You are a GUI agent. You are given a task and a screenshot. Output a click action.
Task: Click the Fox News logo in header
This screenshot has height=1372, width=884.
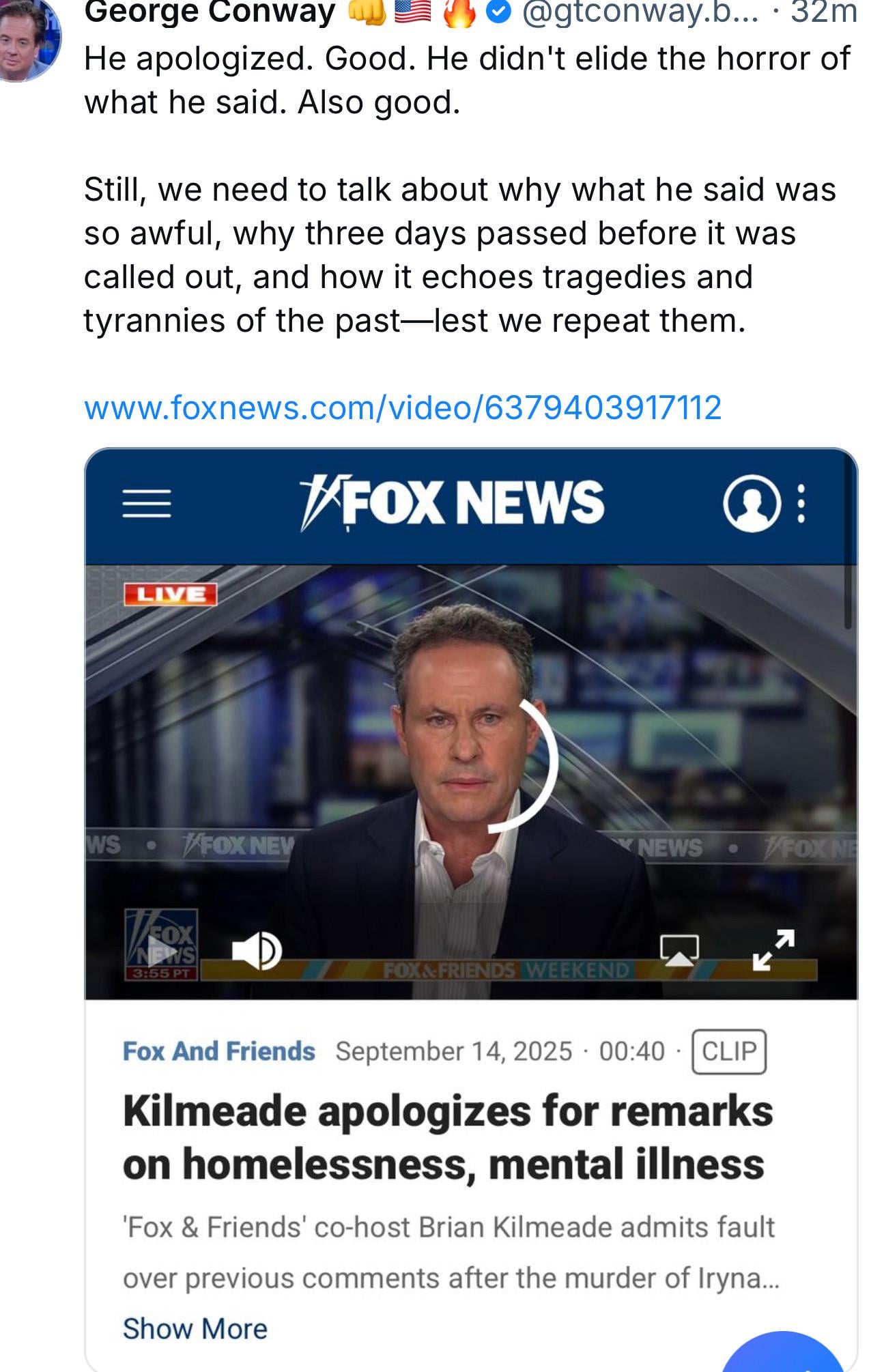(x=452, y=504)
